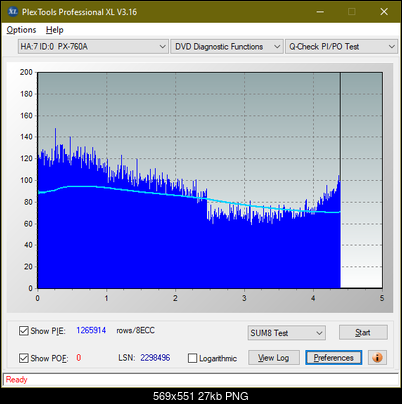The width and height of the screenshot is (402, 404).
Task: Click the Start button
Action: [363, 332]
